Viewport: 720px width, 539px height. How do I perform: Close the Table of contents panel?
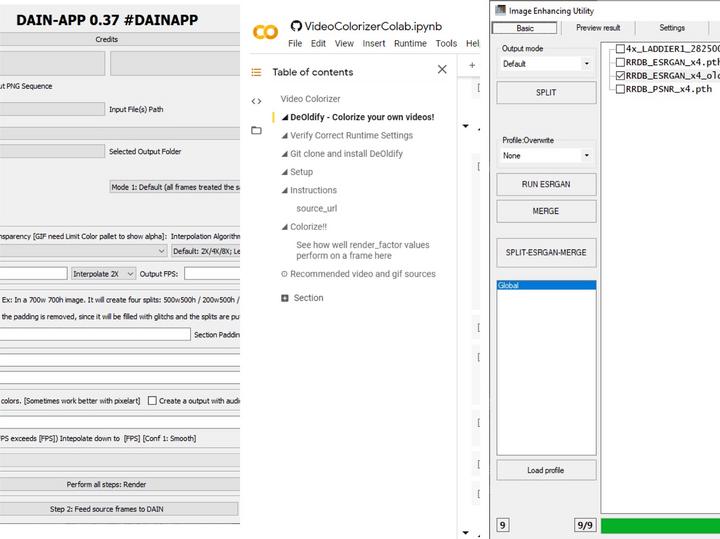click(442, 69)
